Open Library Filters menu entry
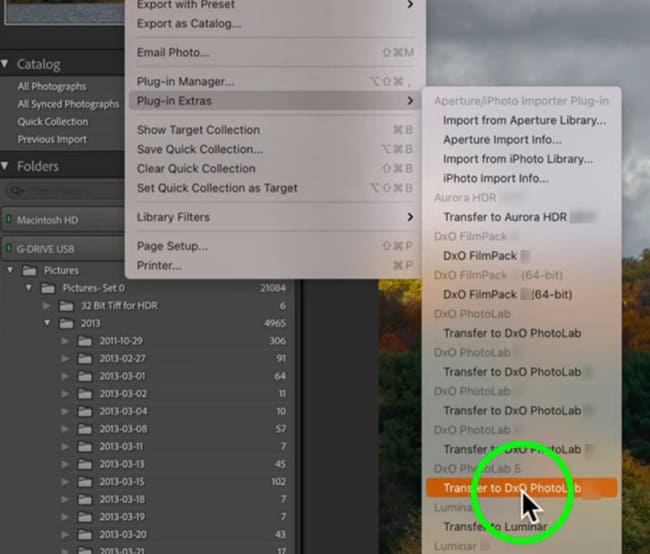The image size is (650, 554). coord(275,217)
